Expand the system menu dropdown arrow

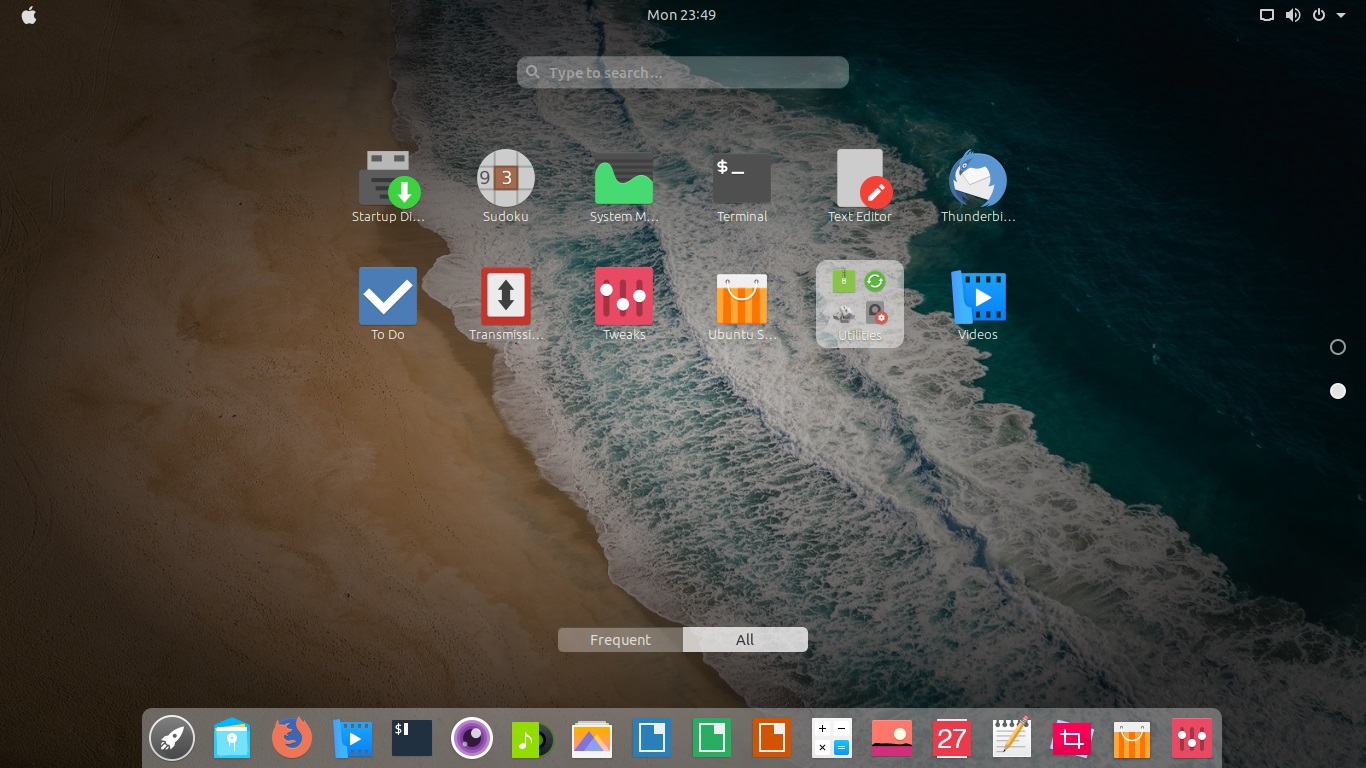click(1341, 15)
